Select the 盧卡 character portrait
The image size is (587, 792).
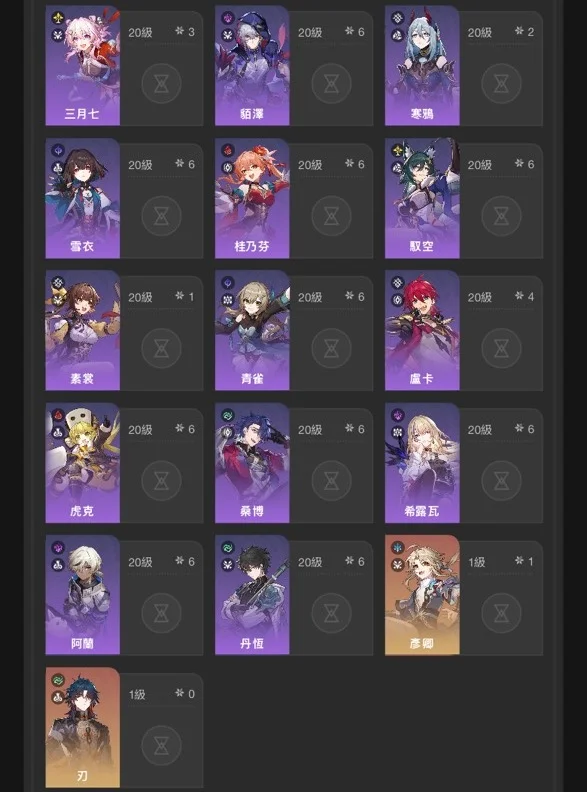(x=422, y=330)
